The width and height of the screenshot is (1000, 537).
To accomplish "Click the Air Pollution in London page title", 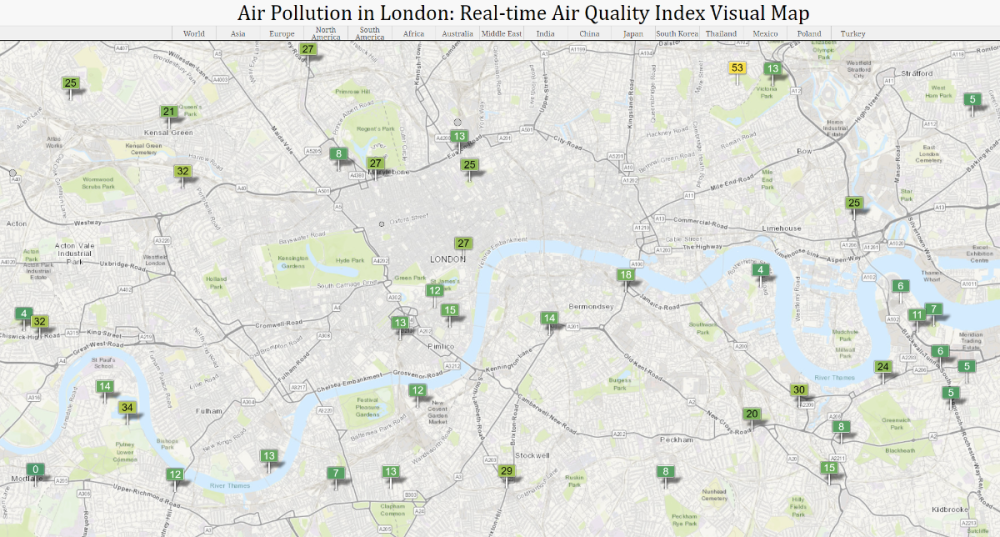I will pyautogui.click(x=523, y=13).
